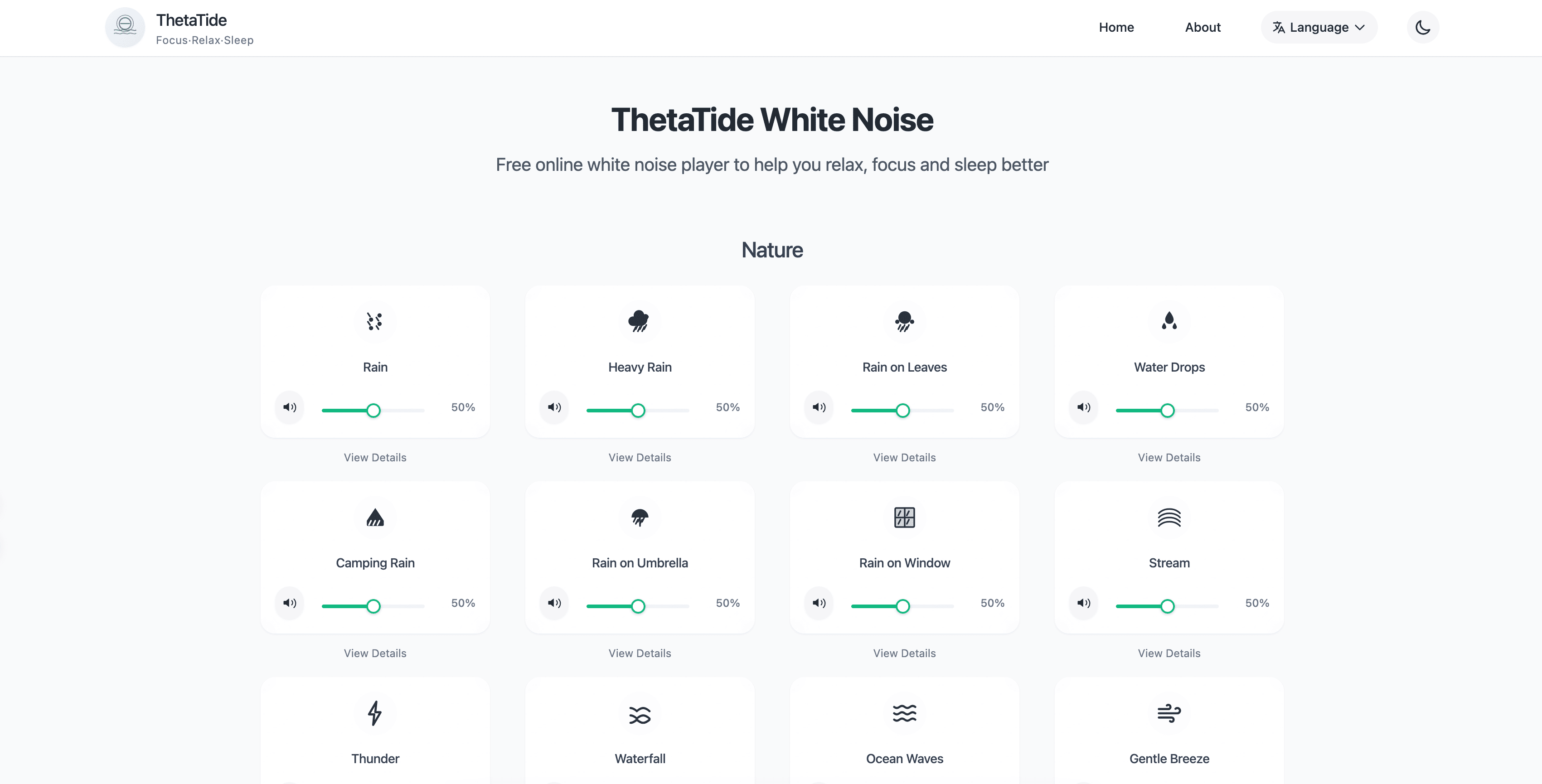This screenshot has height=784, width=1542.
Task: Click the Focus·Relax·Sleep tagline
Action: click(x=205, y=40)
